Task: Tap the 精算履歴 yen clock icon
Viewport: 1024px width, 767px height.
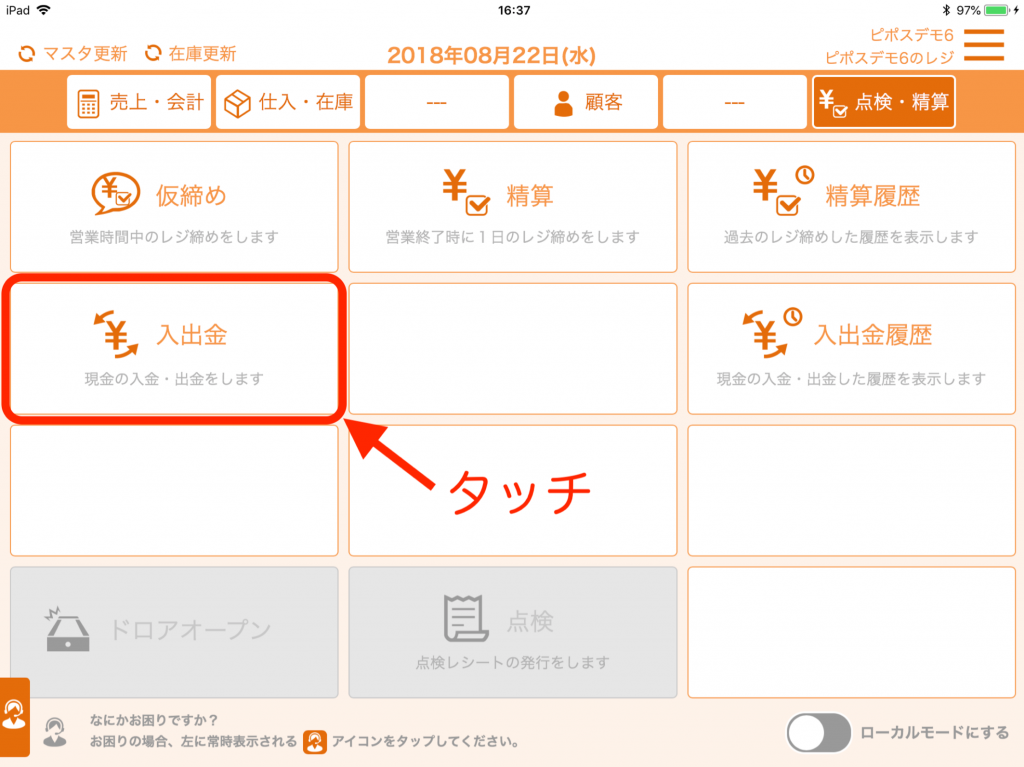Action: click(x=782, y=190)
